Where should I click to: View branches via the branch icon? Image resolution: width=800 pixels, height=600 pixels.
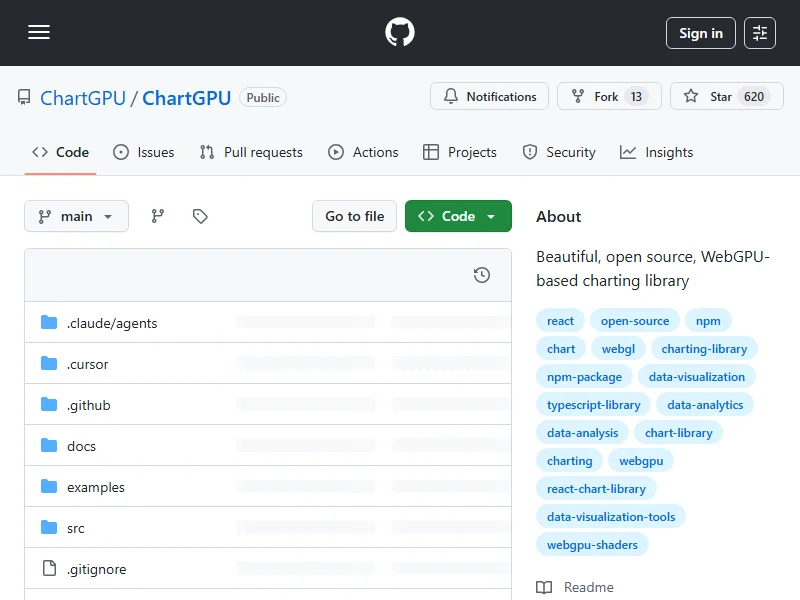click(x=158, y=216)
